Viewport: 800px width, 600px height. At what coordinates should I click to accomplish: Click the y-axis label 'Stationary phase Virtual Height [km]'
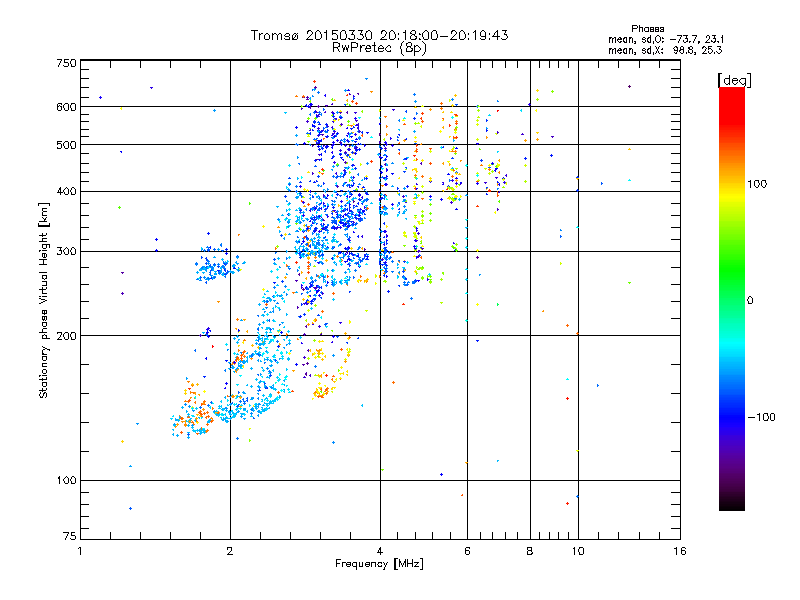coord(44,301)
